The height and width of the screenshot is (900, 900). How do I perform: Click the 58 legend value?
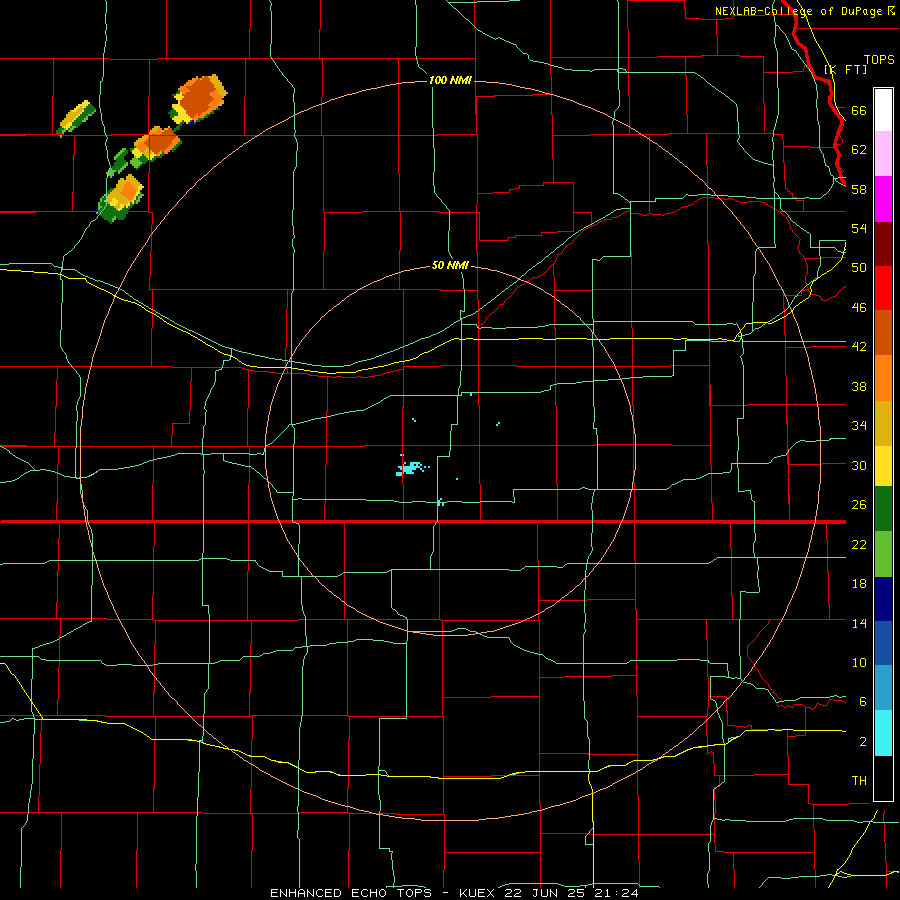pos(859,189)
